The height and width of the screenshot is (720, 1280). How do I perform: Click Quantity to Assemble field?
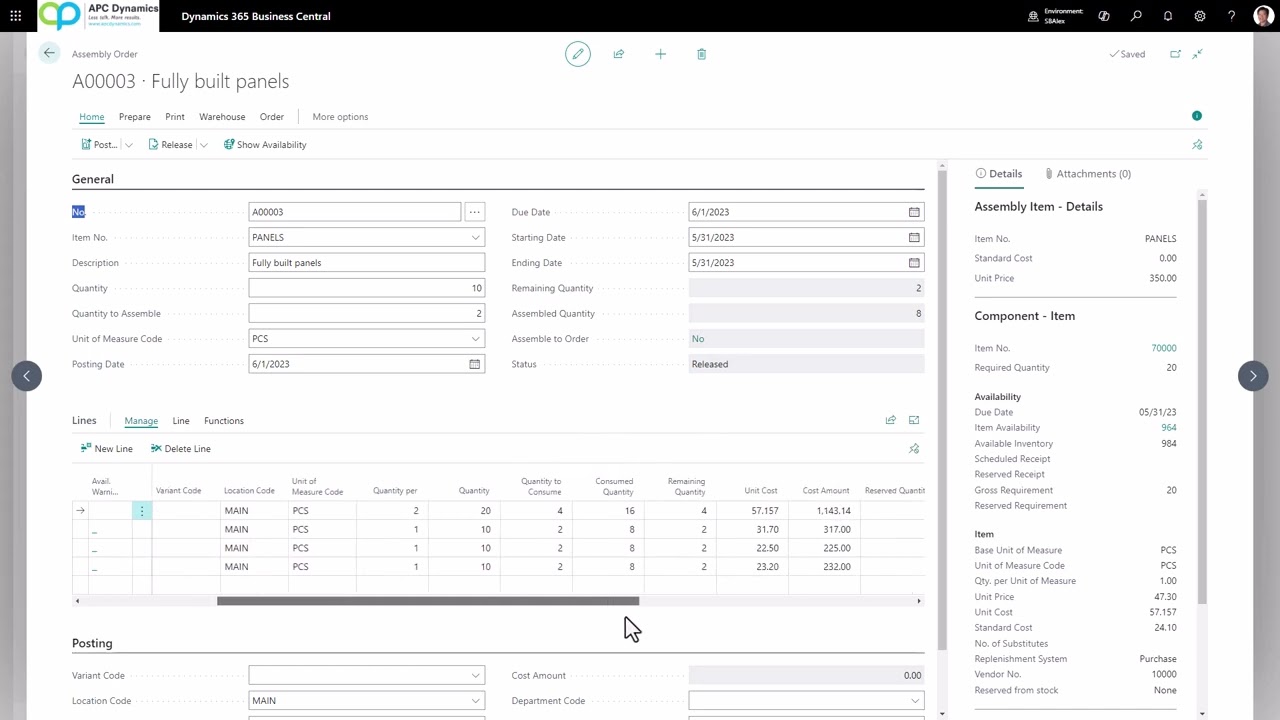[x=367, y=313]
